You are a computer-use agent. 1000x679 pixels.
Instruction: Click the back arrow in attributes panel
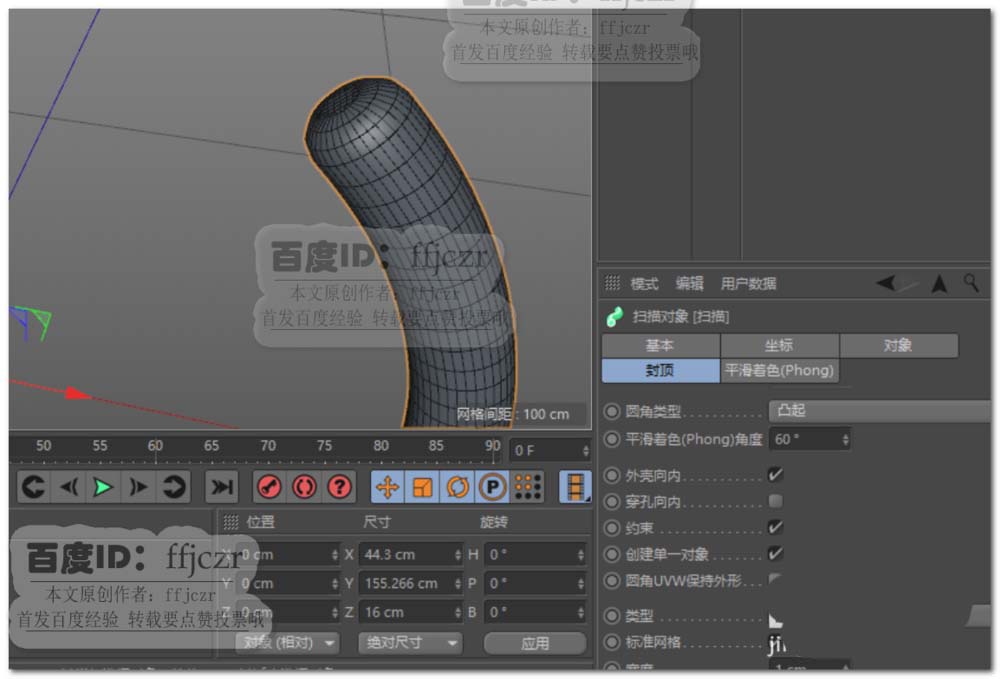[x=887, y=283]
